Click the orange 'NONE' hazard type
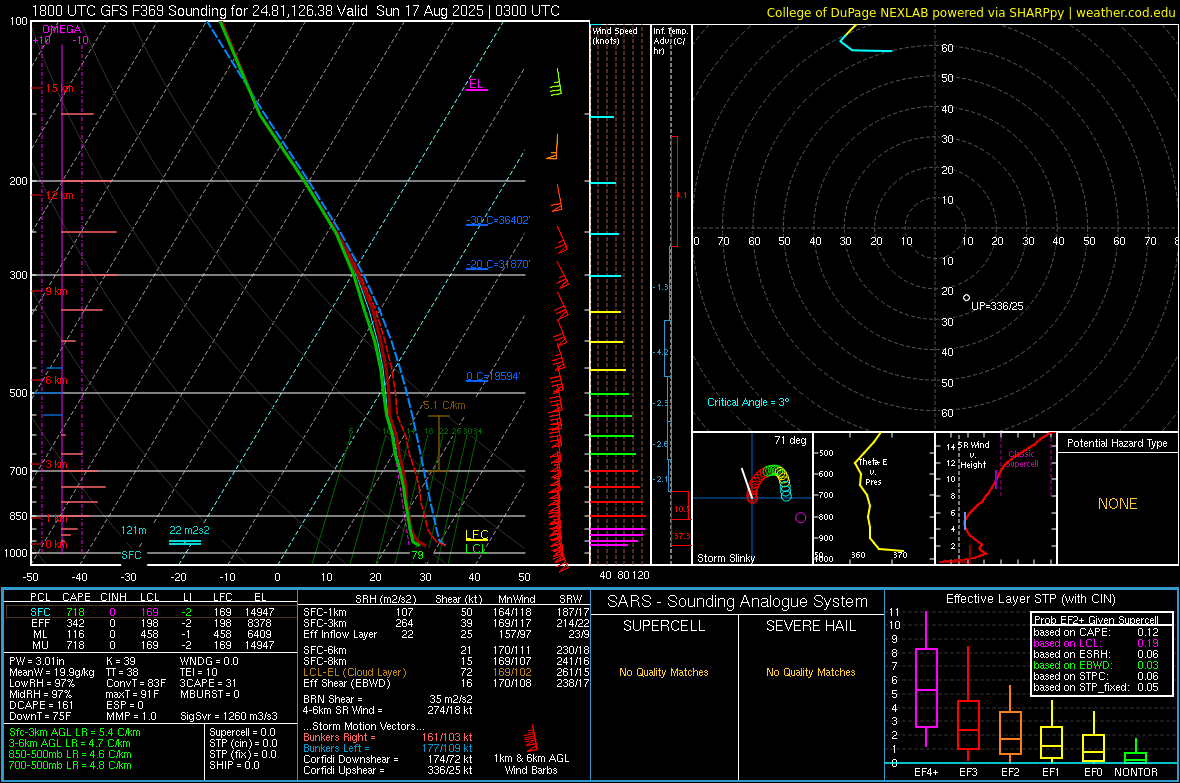This screenshot has width=1180, height=783. click(x=1117, y=504)
